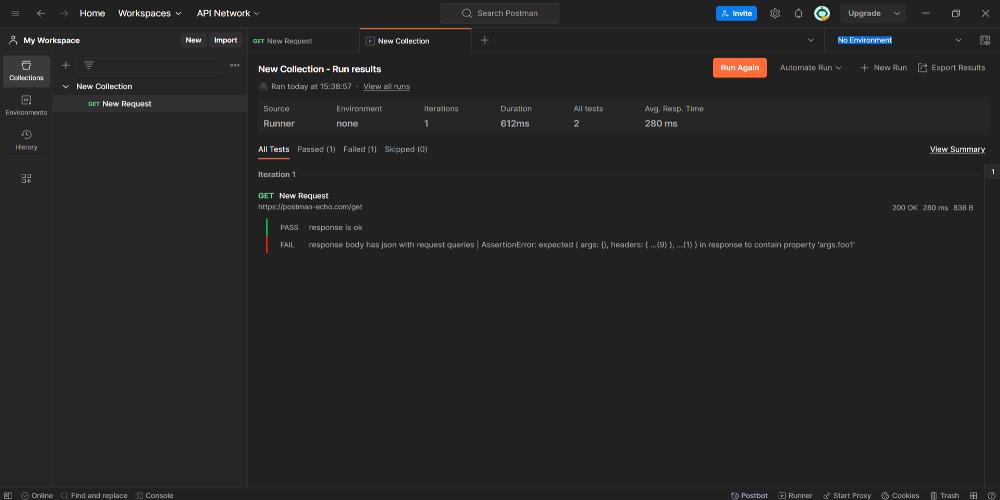Open the tabs overflow chevron

(811, 40)
